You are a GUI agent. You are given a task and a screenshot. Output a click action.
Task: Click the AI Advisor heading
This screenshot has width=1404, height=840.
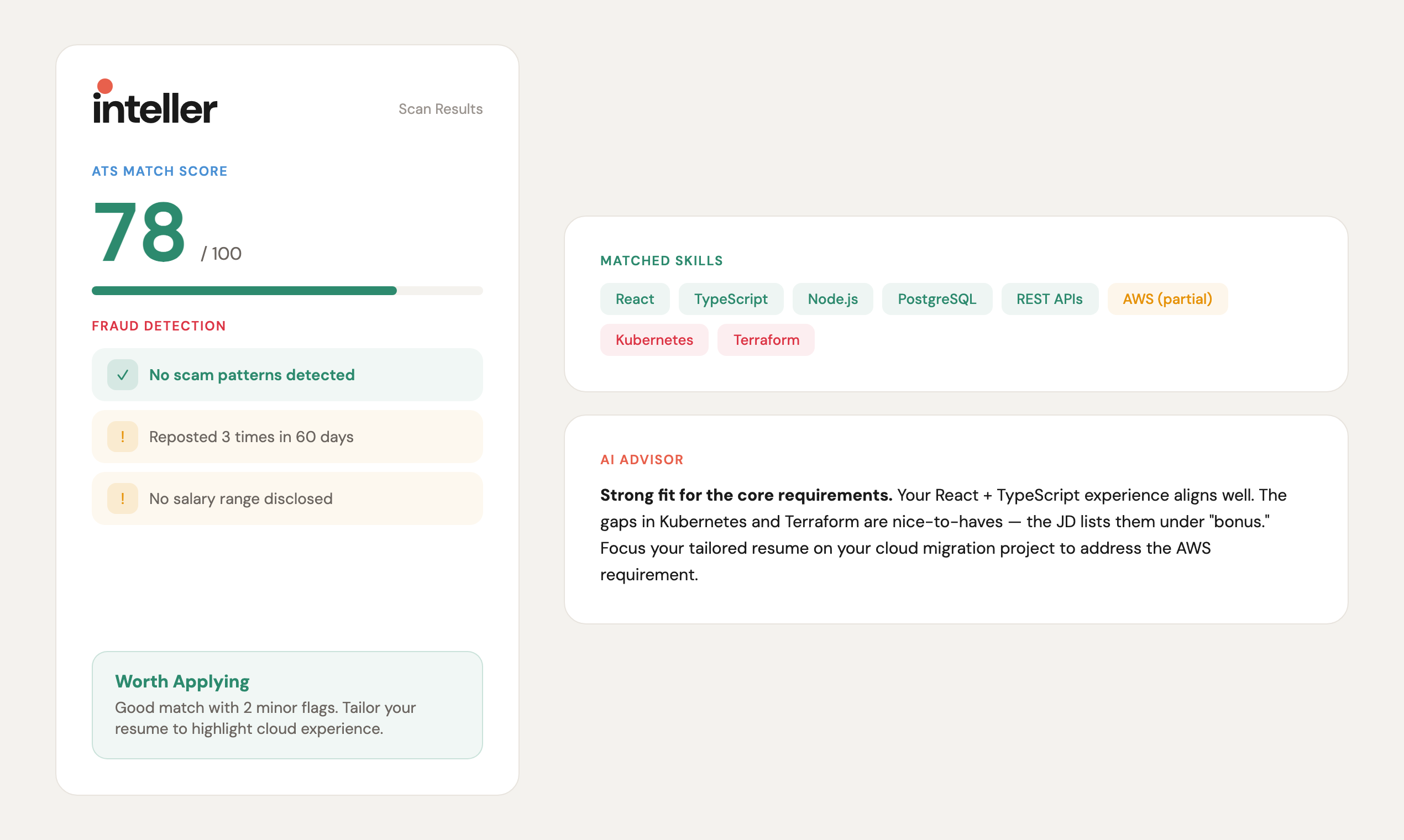[641, 460]
